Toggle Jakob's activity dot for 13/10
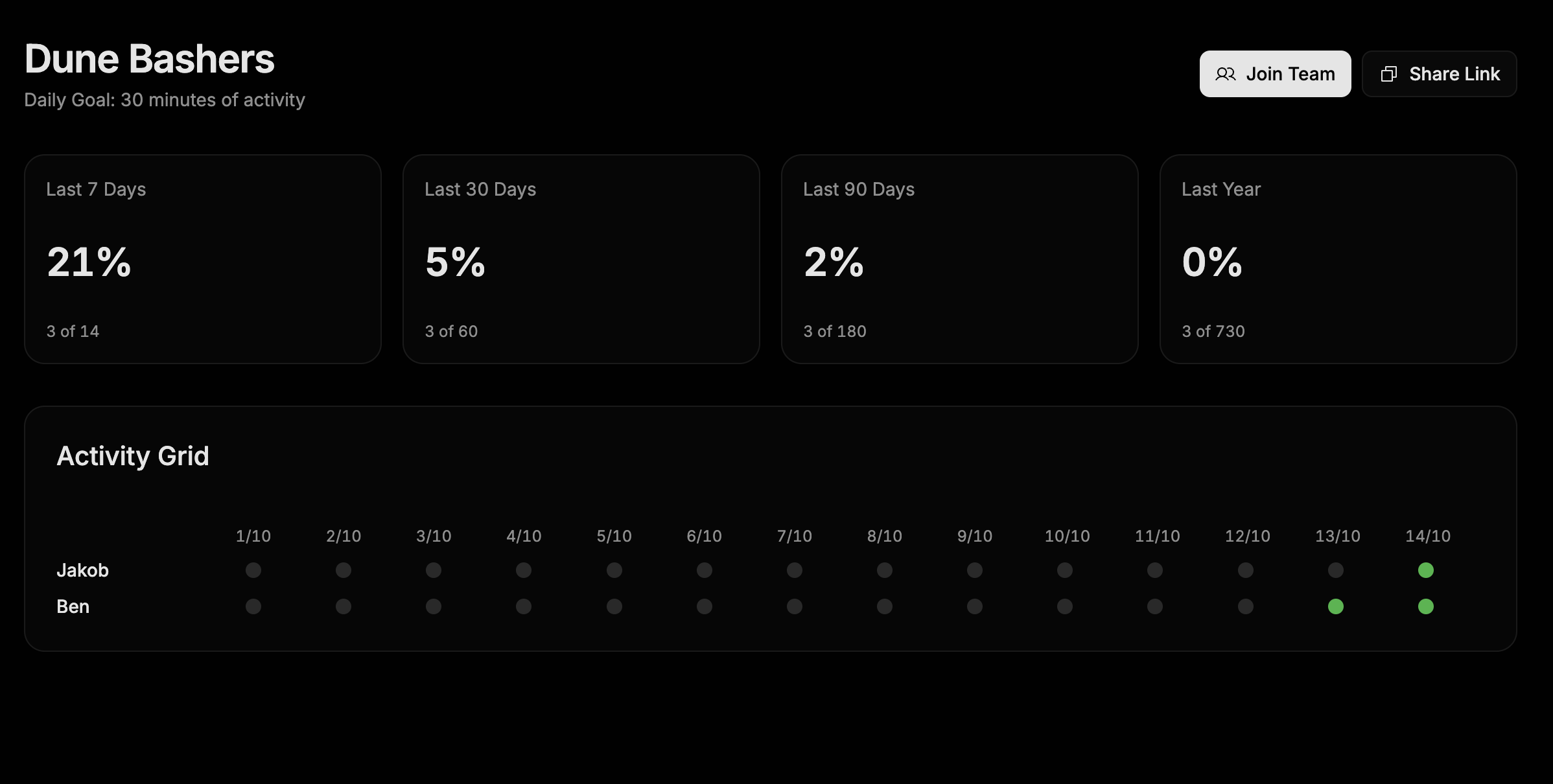1553x784 pixels. 1335,570
